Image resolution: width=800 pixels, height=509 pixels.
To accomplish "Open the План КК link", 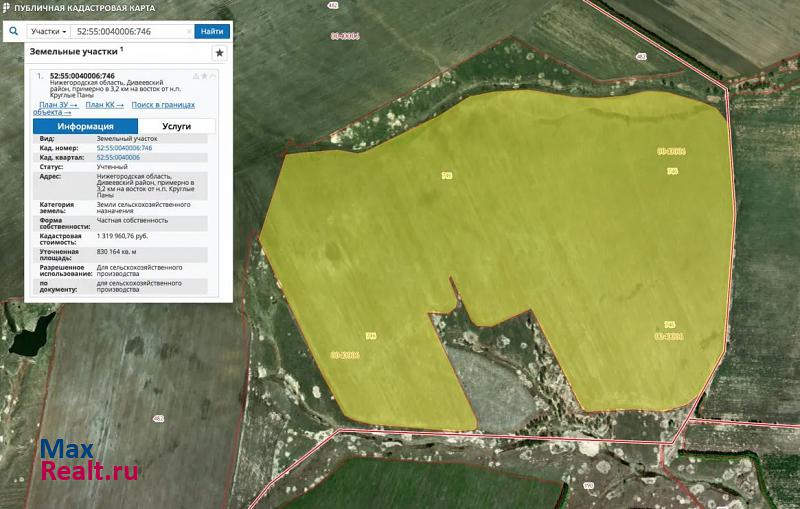I will pos(104,105).
